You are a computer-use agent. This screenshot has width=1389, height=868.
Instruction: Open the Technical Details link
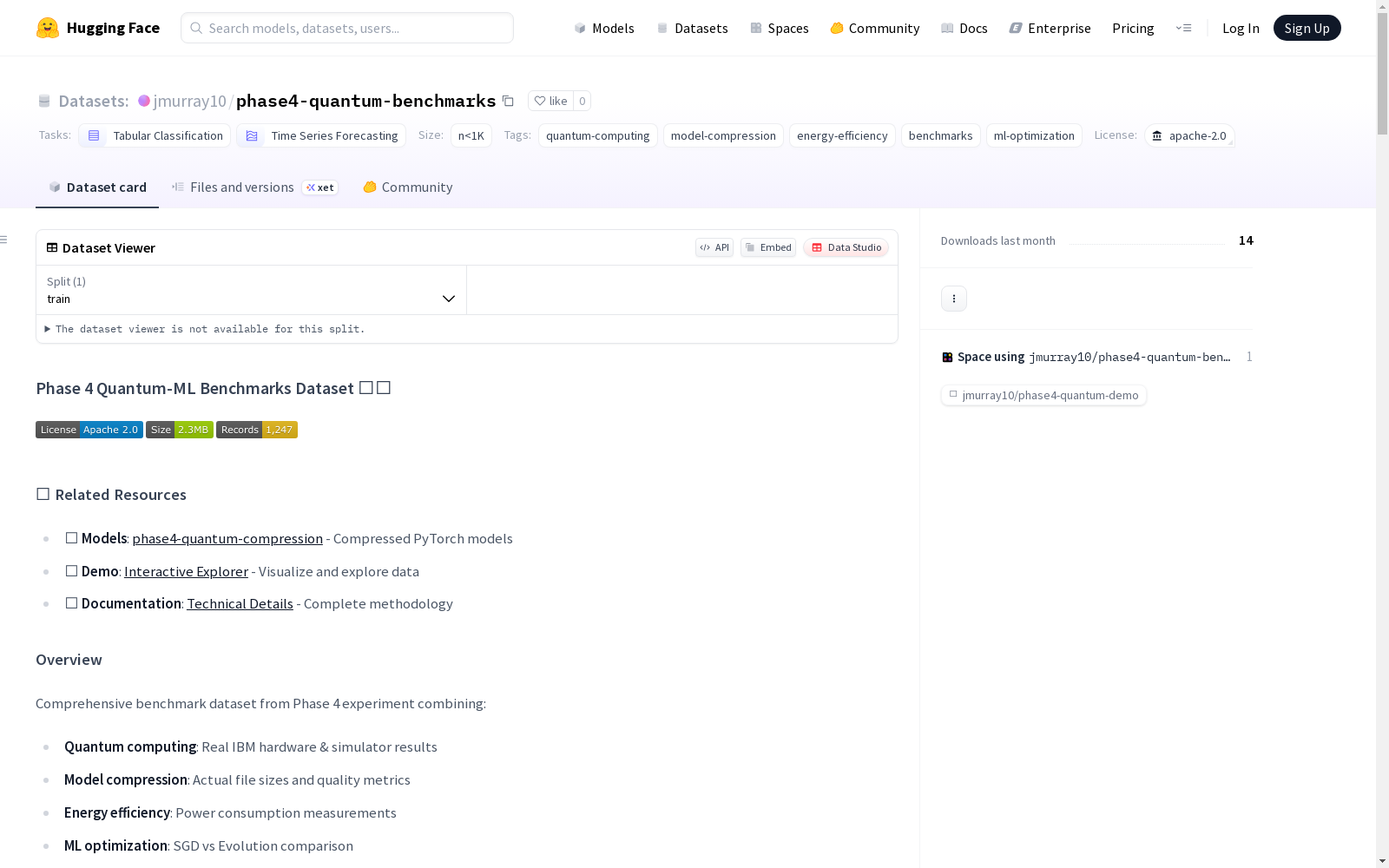240,604
